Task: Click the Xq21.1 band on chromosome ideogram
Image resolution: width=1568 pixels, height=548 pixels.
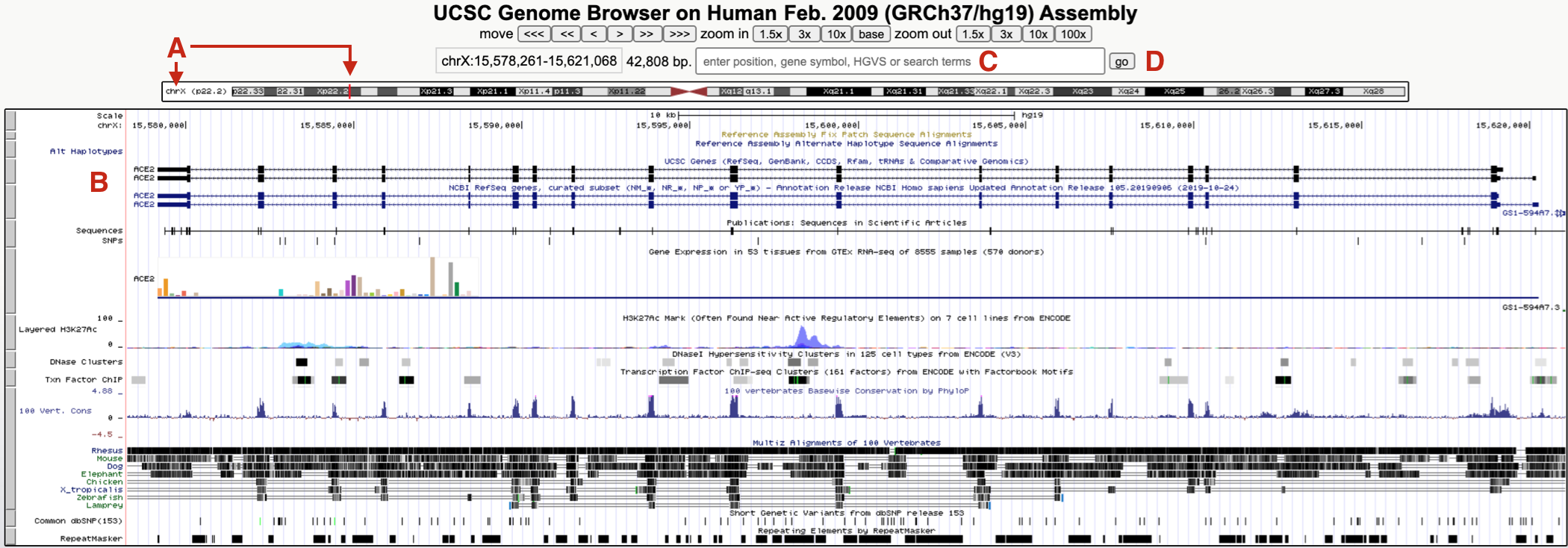Action: pyautogui.click(x=837, y=92)
